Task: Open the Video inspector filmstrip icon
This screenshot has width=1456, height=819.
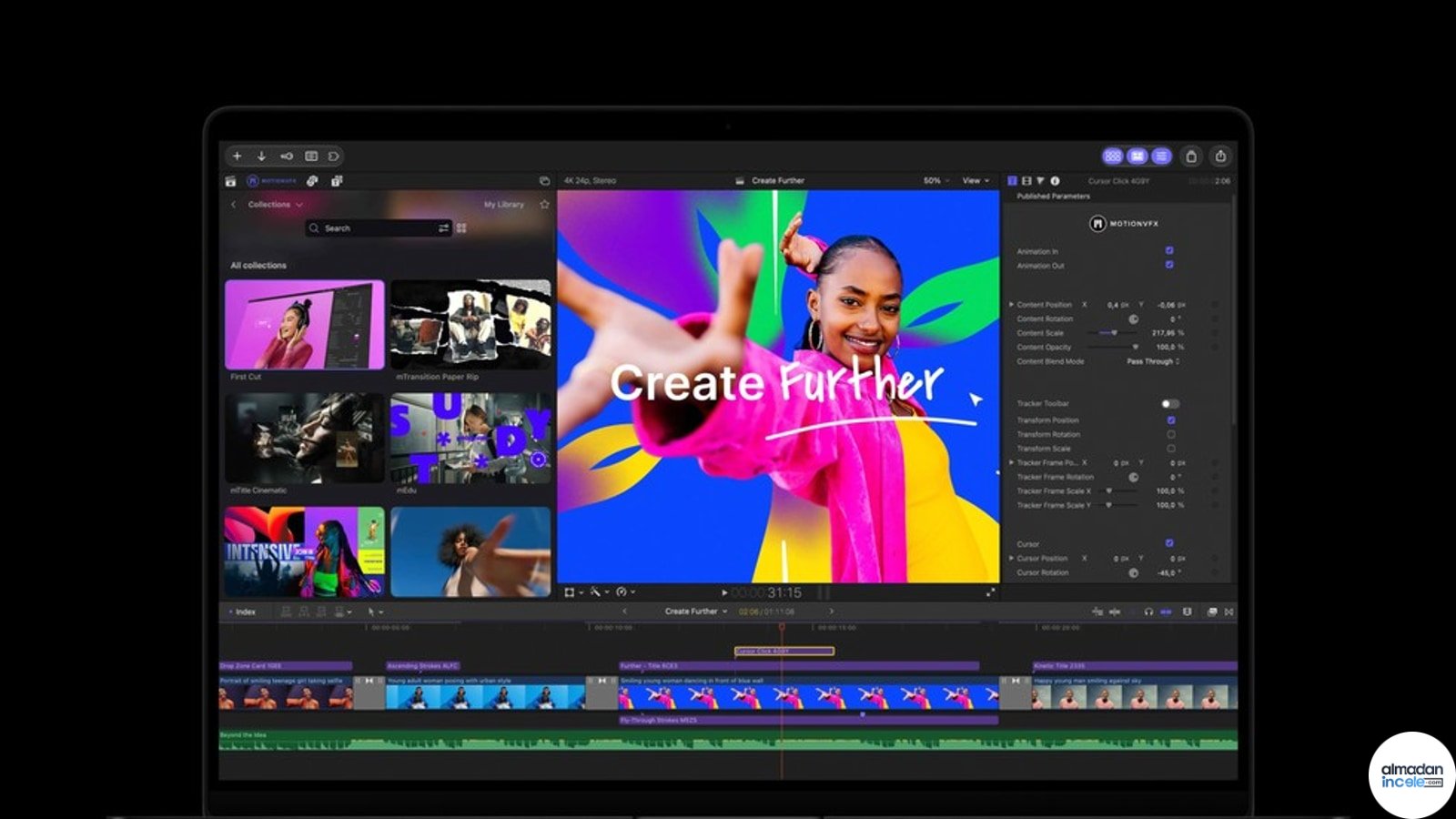Action: click(1026, 181)
